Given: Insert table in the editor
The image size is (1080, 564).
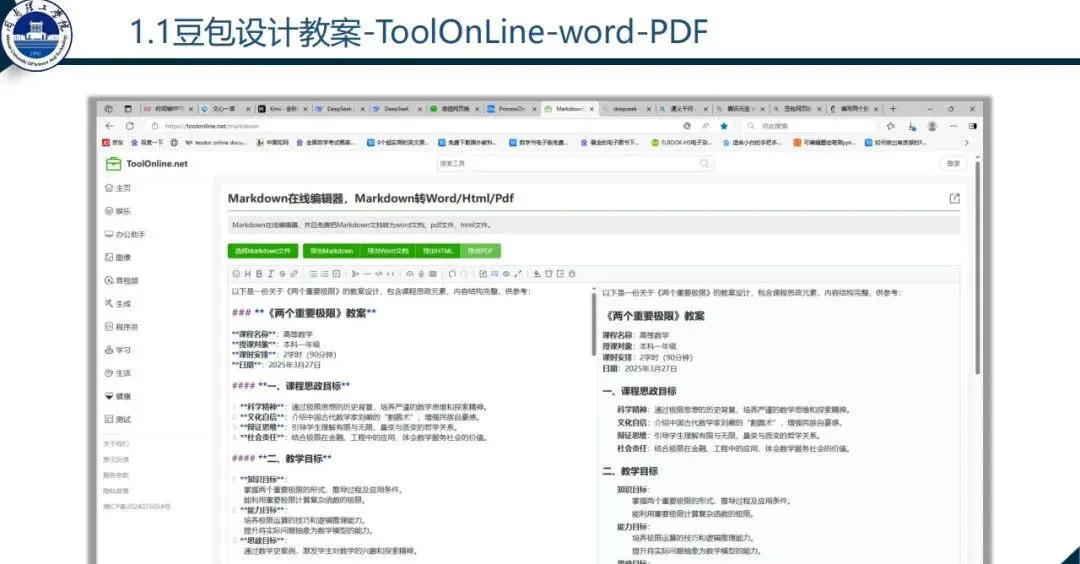Looking at the screenshot, I should coord(433,273).
